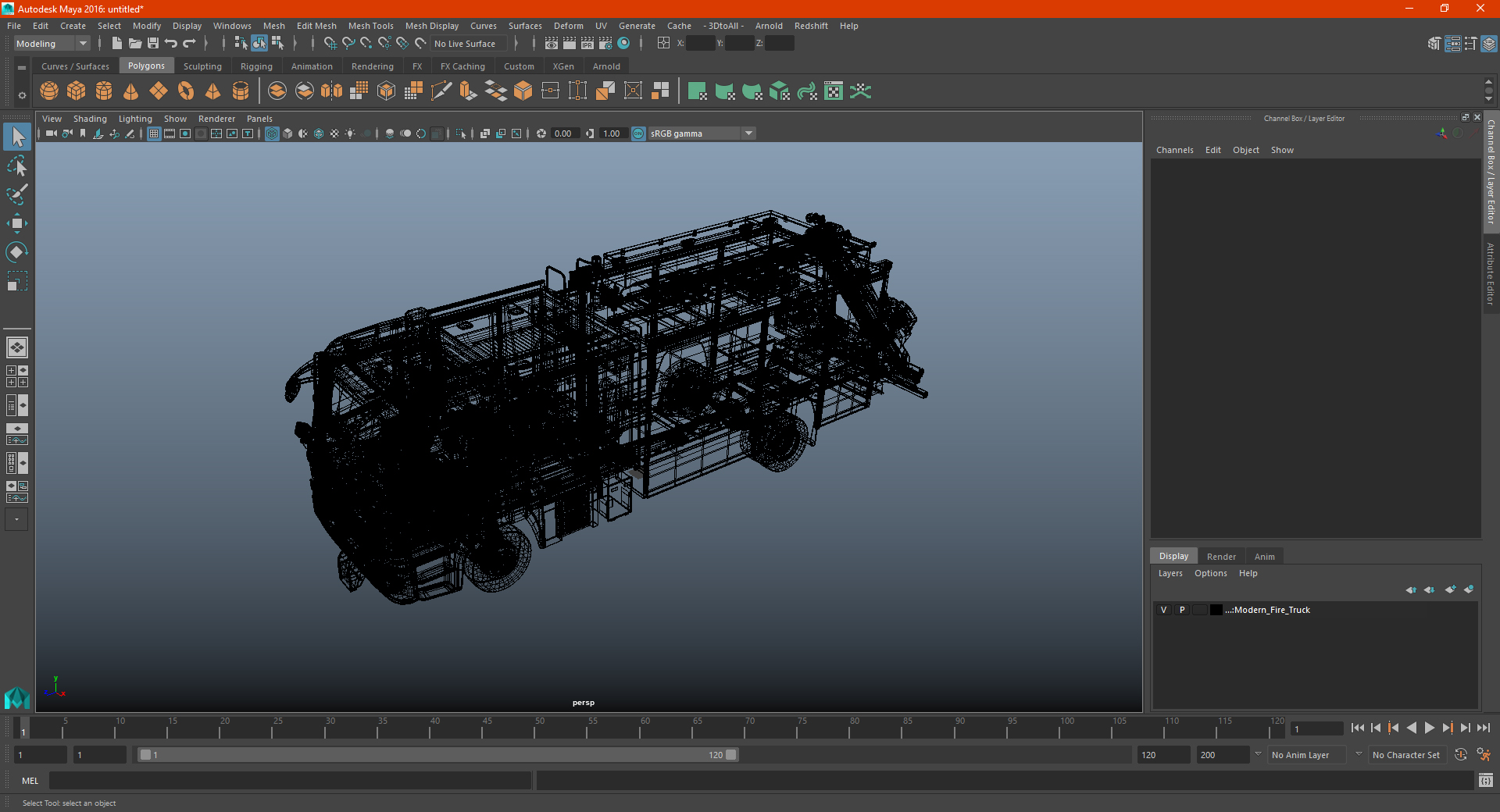This screenshot has width=1500, height=812.
Task: Click the polygon cube shelf icon
Action: point(77,91)
